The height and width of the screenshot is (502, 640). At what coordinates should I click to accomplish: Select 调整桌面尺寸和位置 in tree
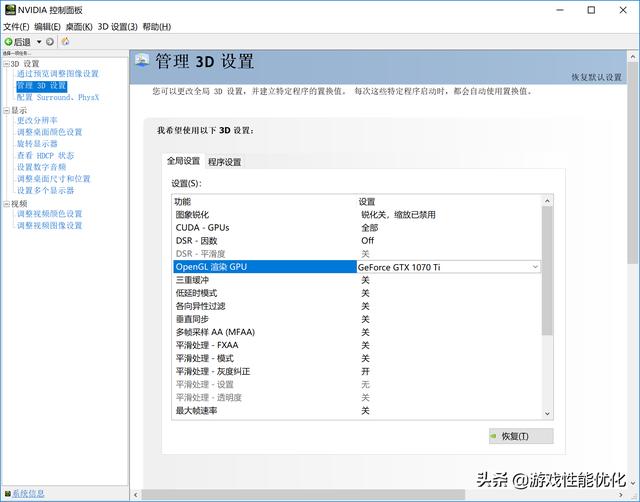[53, 179]
